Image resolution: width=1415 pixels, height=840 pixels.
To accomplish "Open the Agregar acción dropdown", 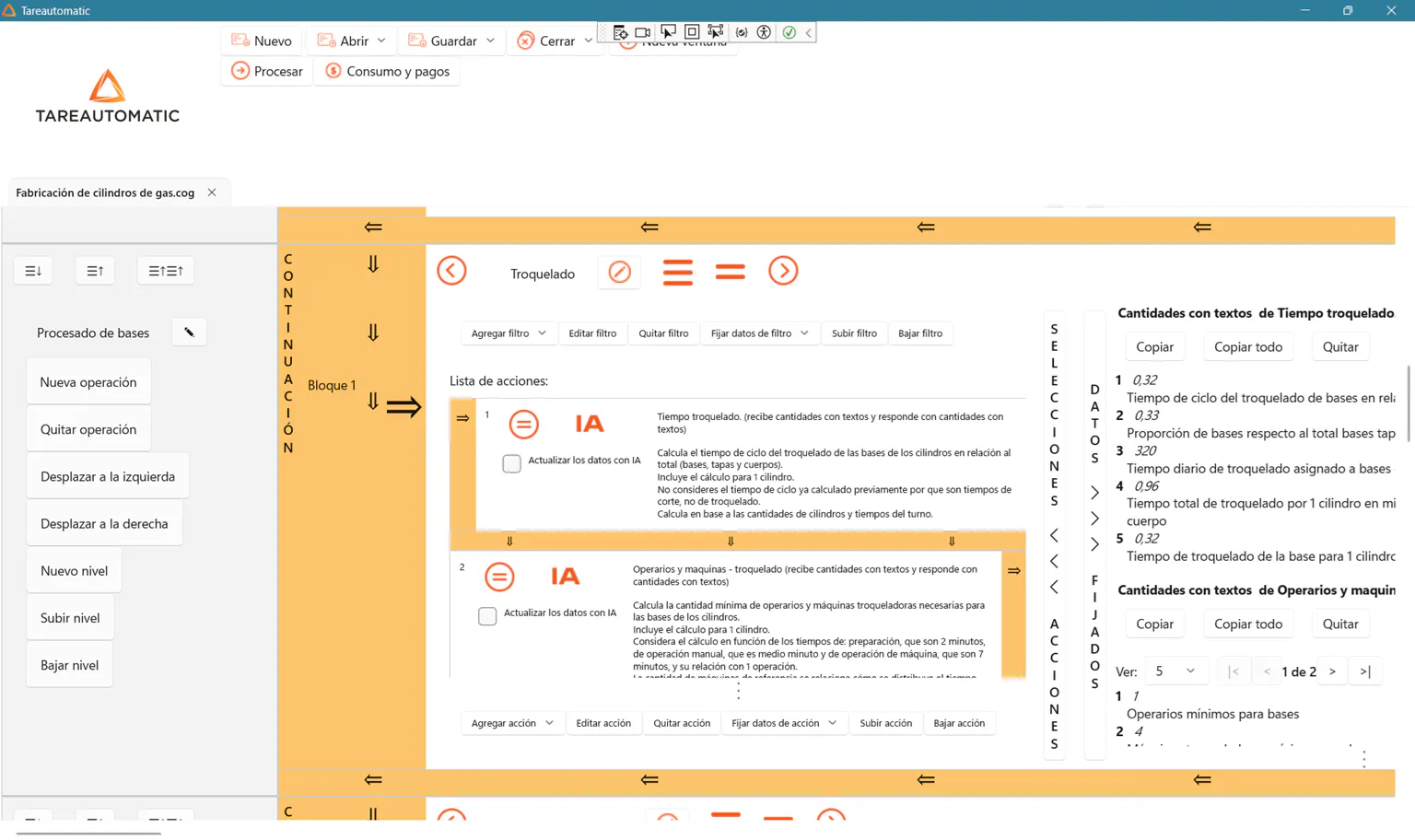I will tap(512, 723).
